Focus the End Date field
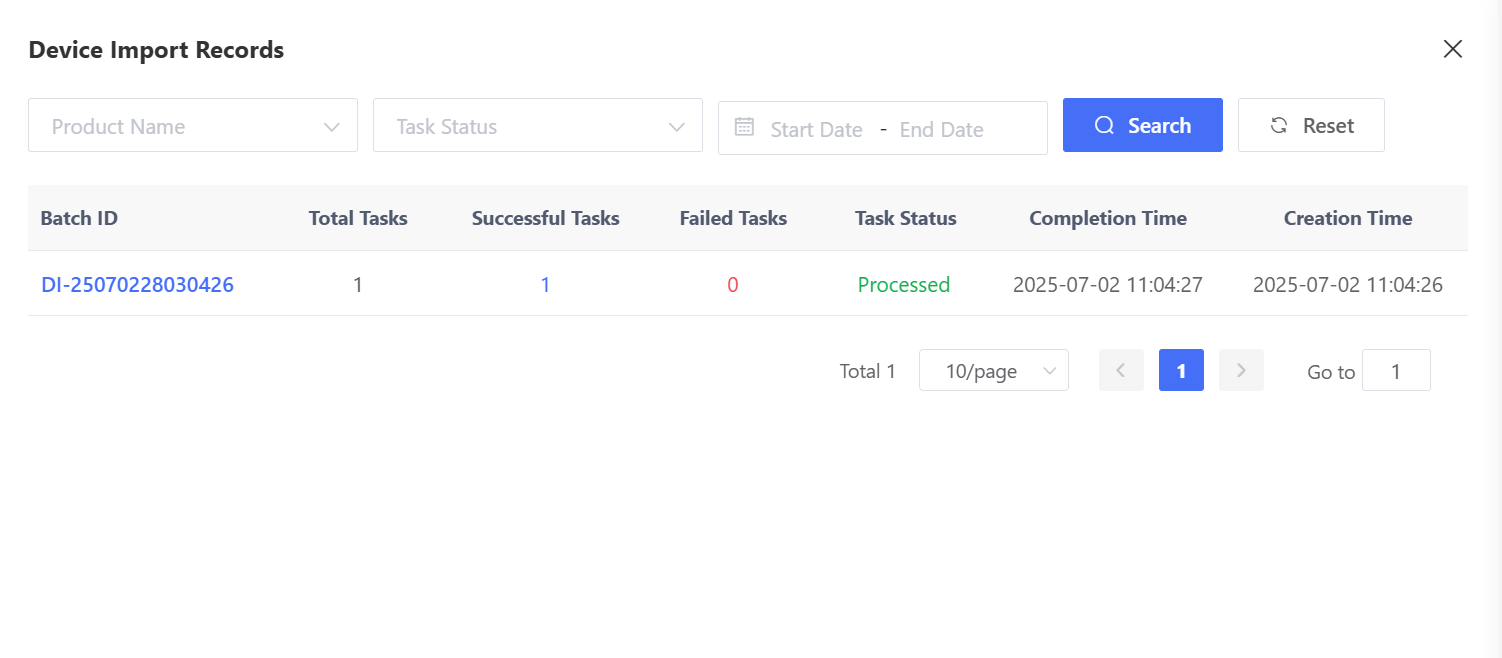 pos(941,129)
